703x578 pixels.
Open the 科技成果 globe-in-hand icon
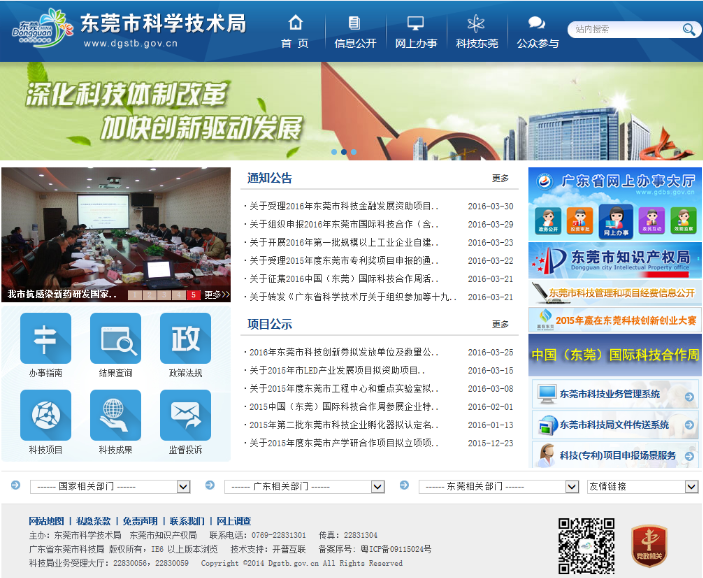115,415
